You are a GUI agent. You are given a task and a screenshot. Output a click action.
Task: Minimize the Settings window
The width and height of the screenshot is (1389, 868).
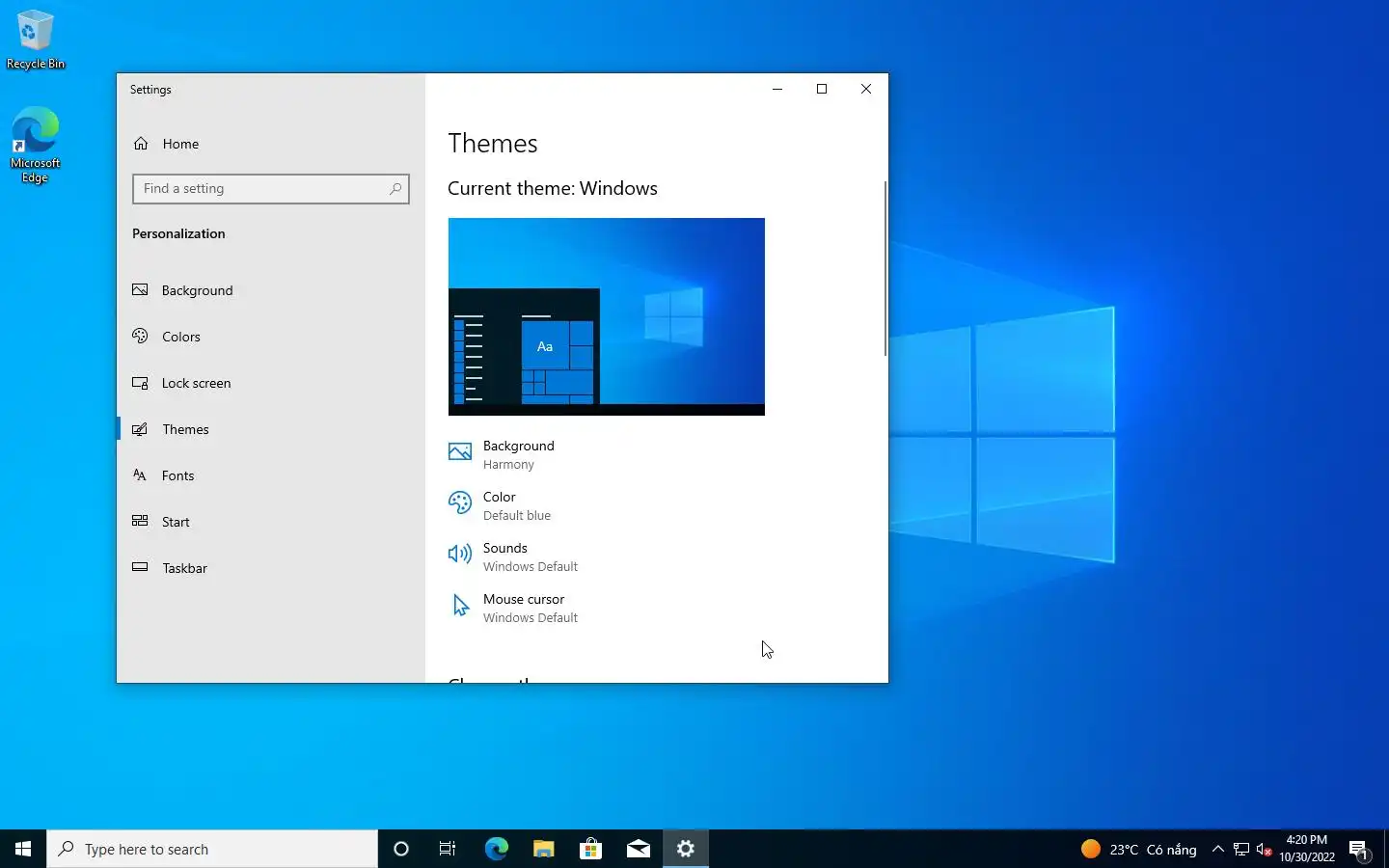[777, 89]
